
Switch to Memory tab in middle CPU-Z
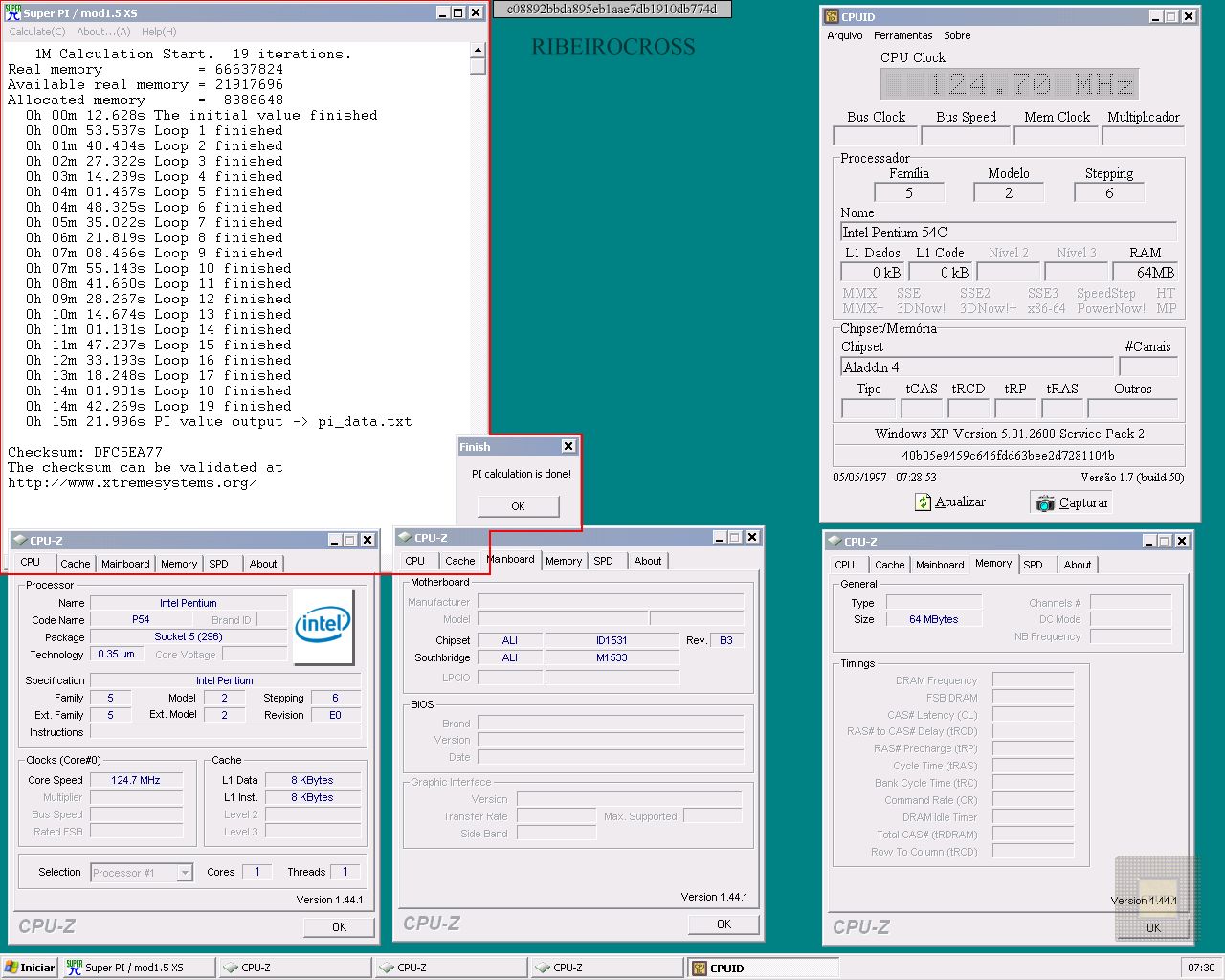pyautogui.click(x=564, y=561)
